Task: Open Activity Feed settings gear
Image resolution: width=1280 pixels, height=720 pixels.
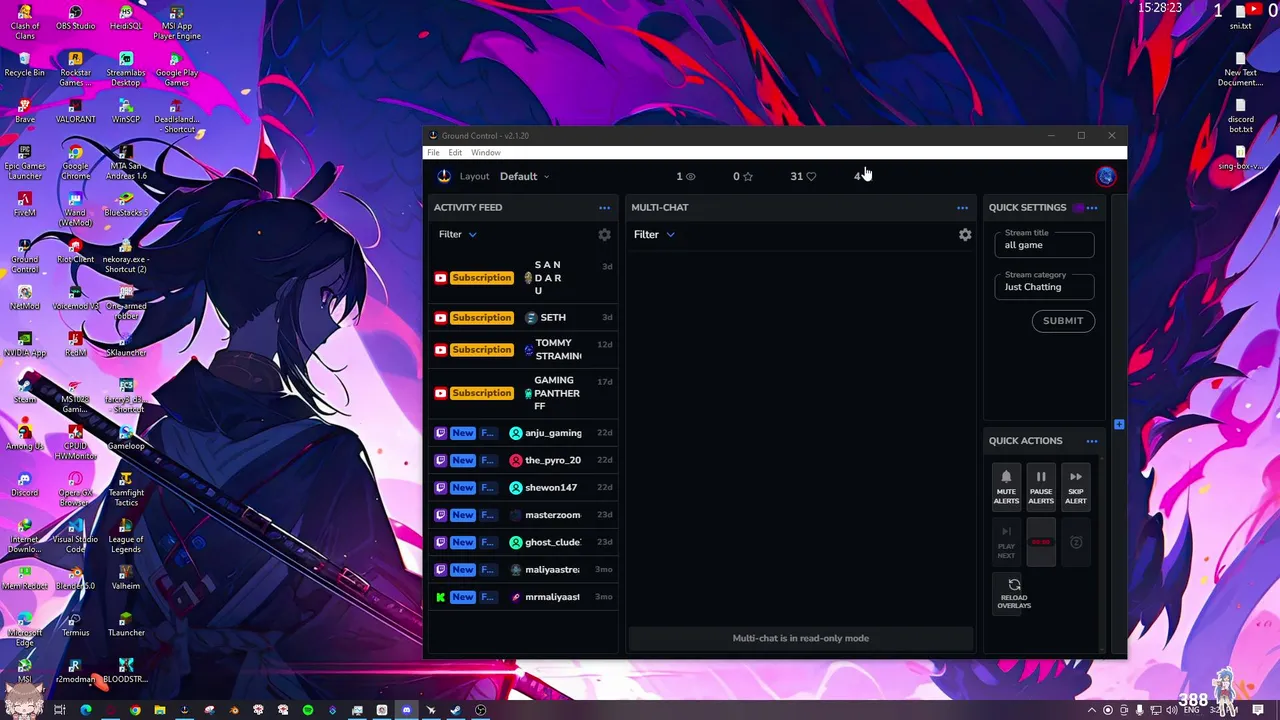Action: coord(604,235)
